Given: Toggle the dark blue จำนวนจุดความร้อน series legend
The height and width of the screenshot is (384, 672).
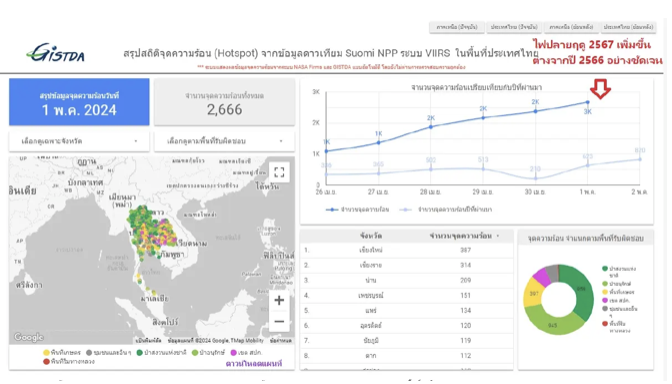Looking at the screenshot, I should coord(357,210).
